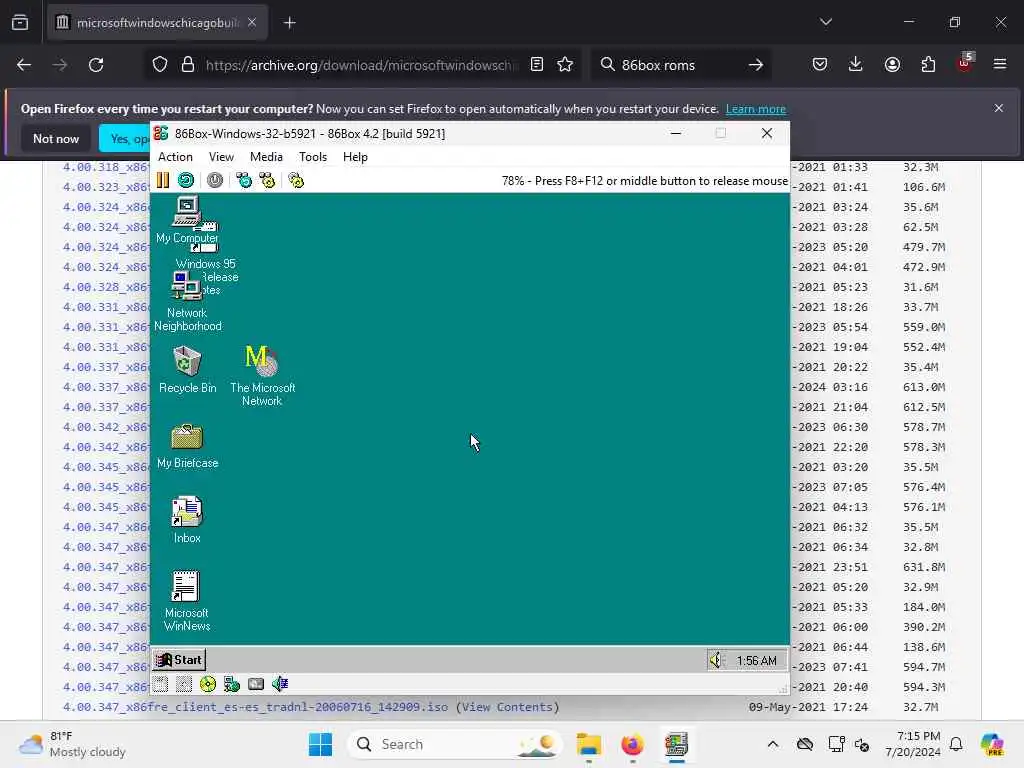Viewport: 1024px width, 768px height.
Task: Open a new Firefox tab
Action: tap(289, 23)
